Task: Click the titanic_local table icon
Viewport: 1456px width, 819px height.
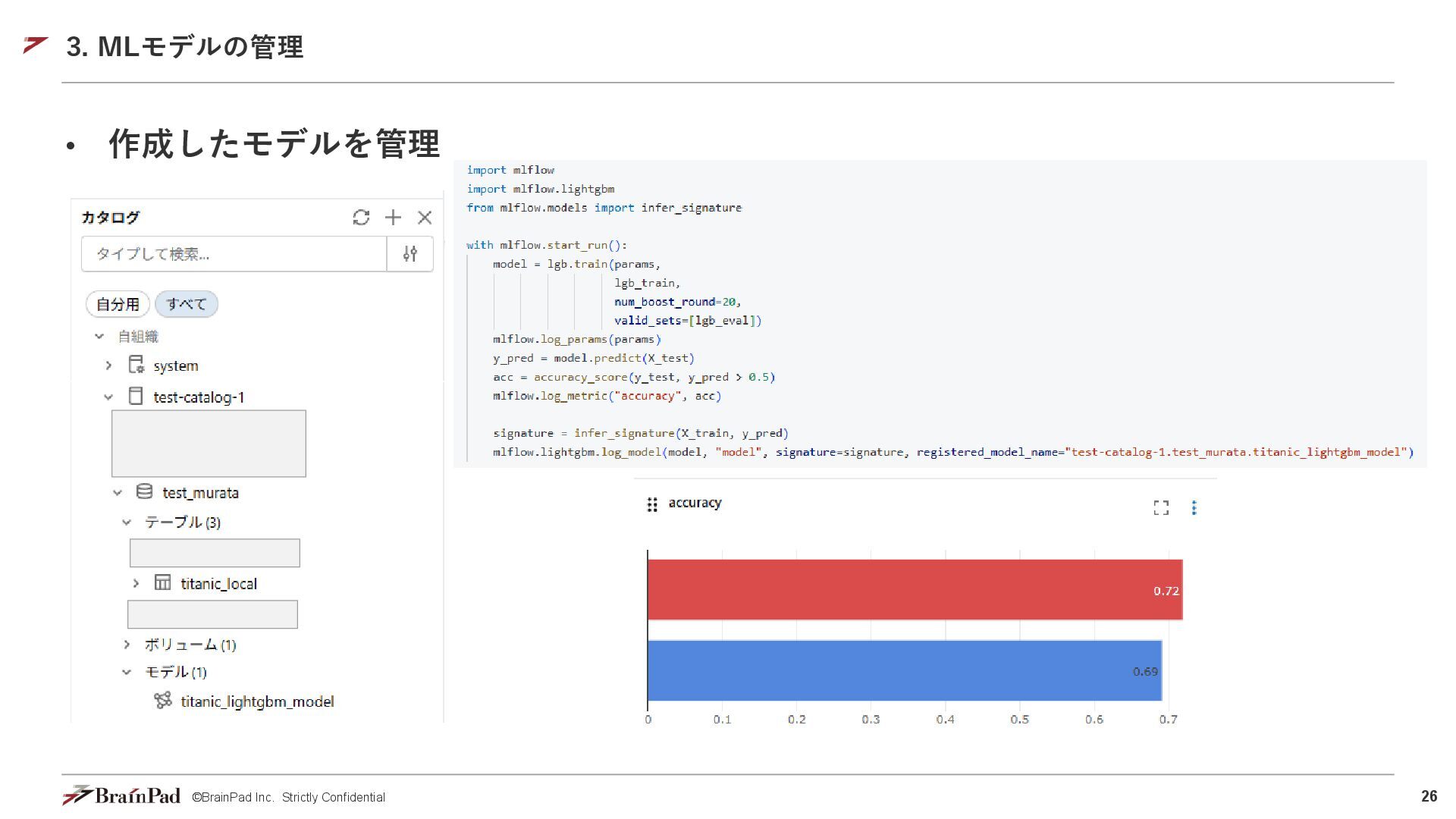Action: pos(162,582)
